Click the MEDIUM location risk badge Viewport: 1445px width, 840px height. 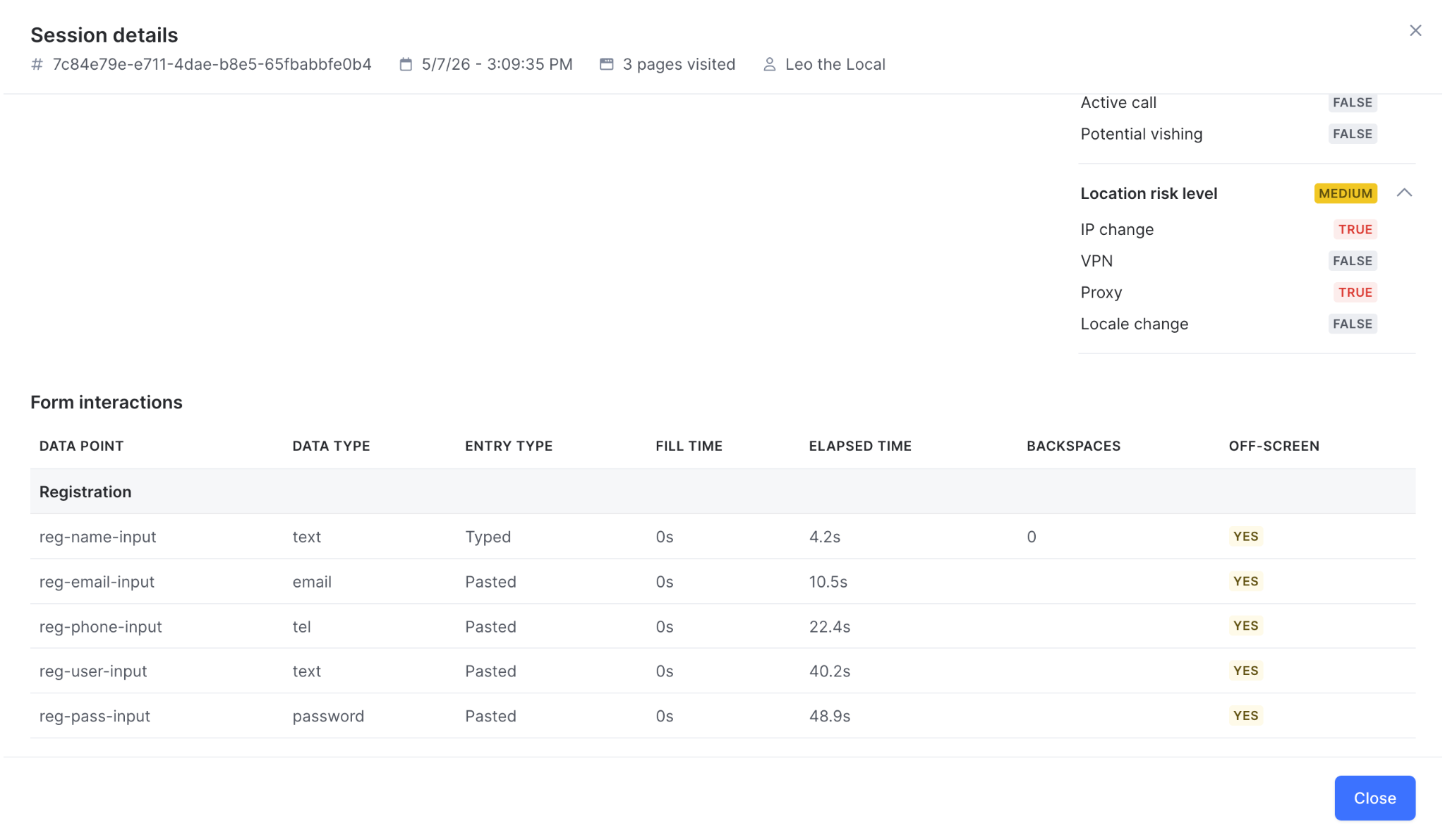(1346, 193)
